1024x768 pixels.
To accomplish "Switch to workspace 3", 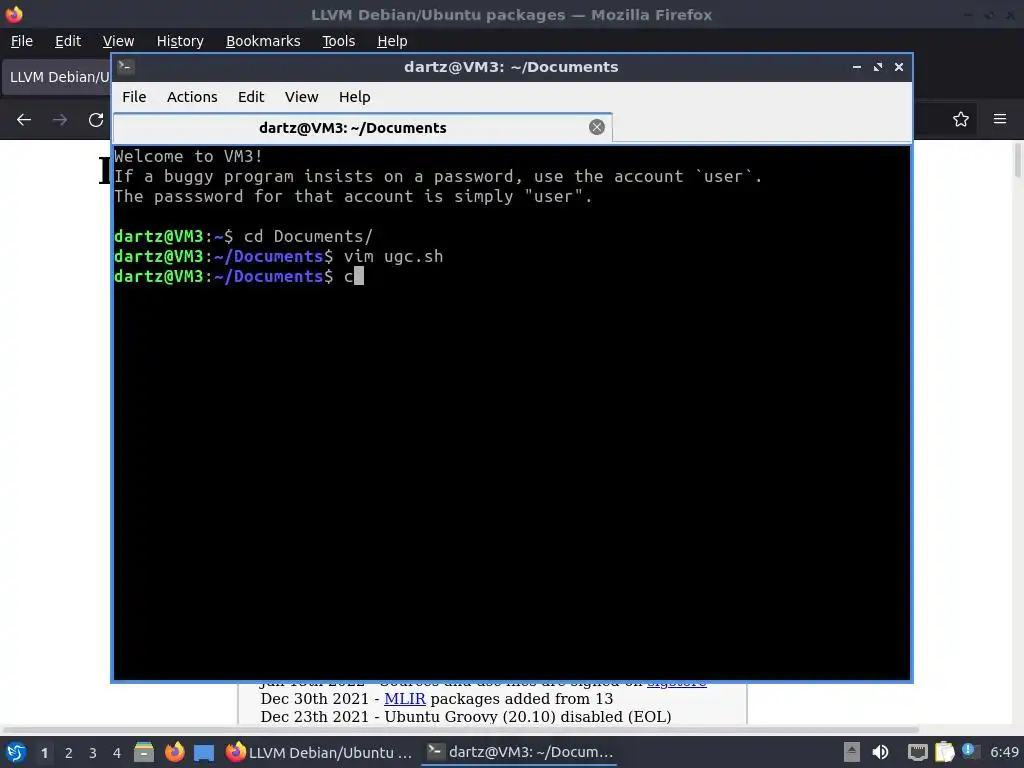I will coord(93,753).
